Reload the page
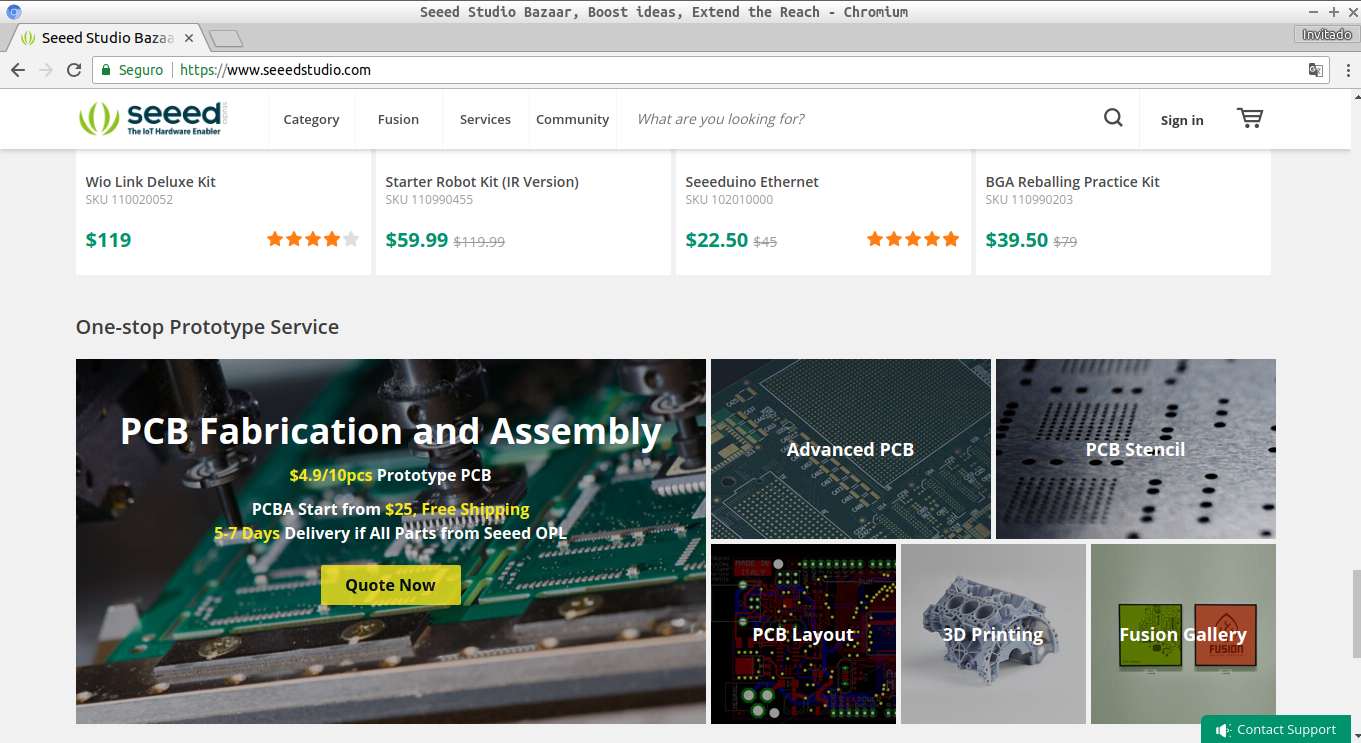This screenshot has width=1361, height=743. coord(73,70)
